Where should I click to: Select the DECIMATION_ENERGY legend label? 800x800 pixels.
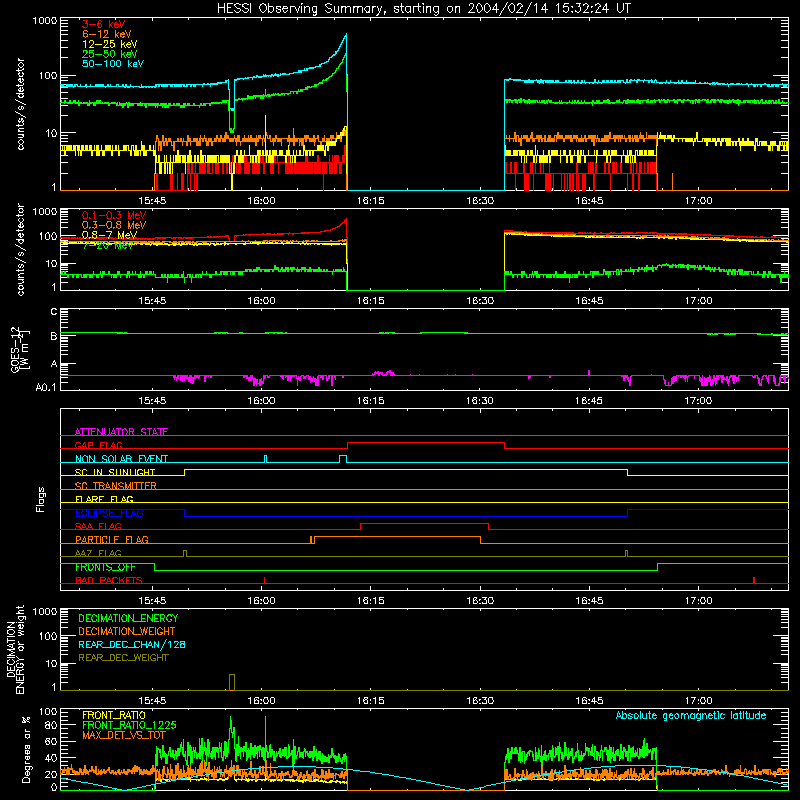(x=128, y=618)
